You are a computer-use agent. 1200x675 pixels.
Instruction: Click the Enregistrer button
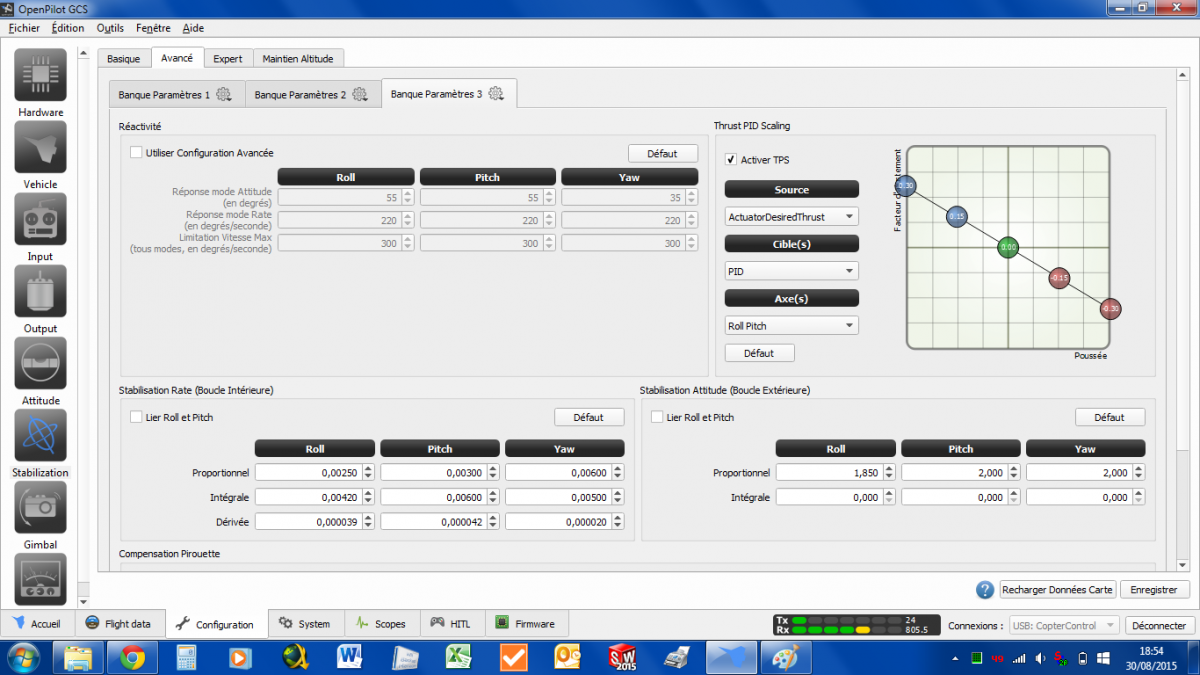(1154, 590)
